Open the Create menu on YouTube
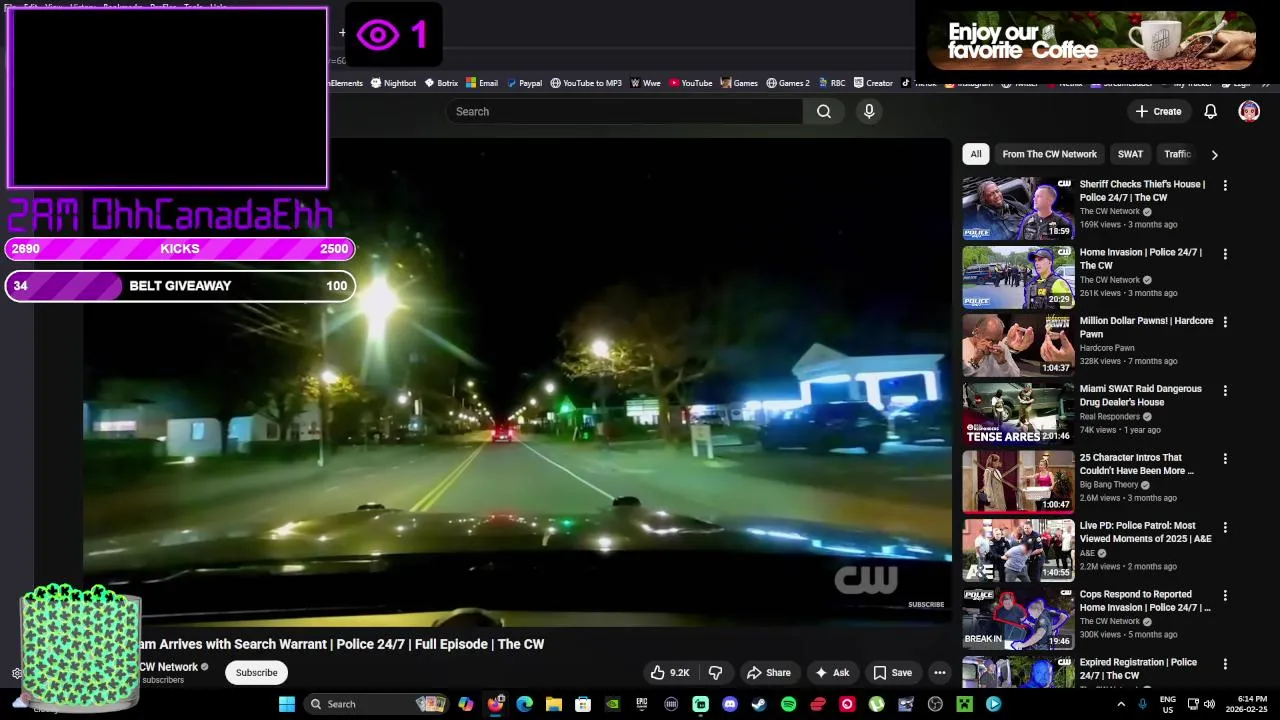Screen dimensions: 1280x720 pos(1158,111)
